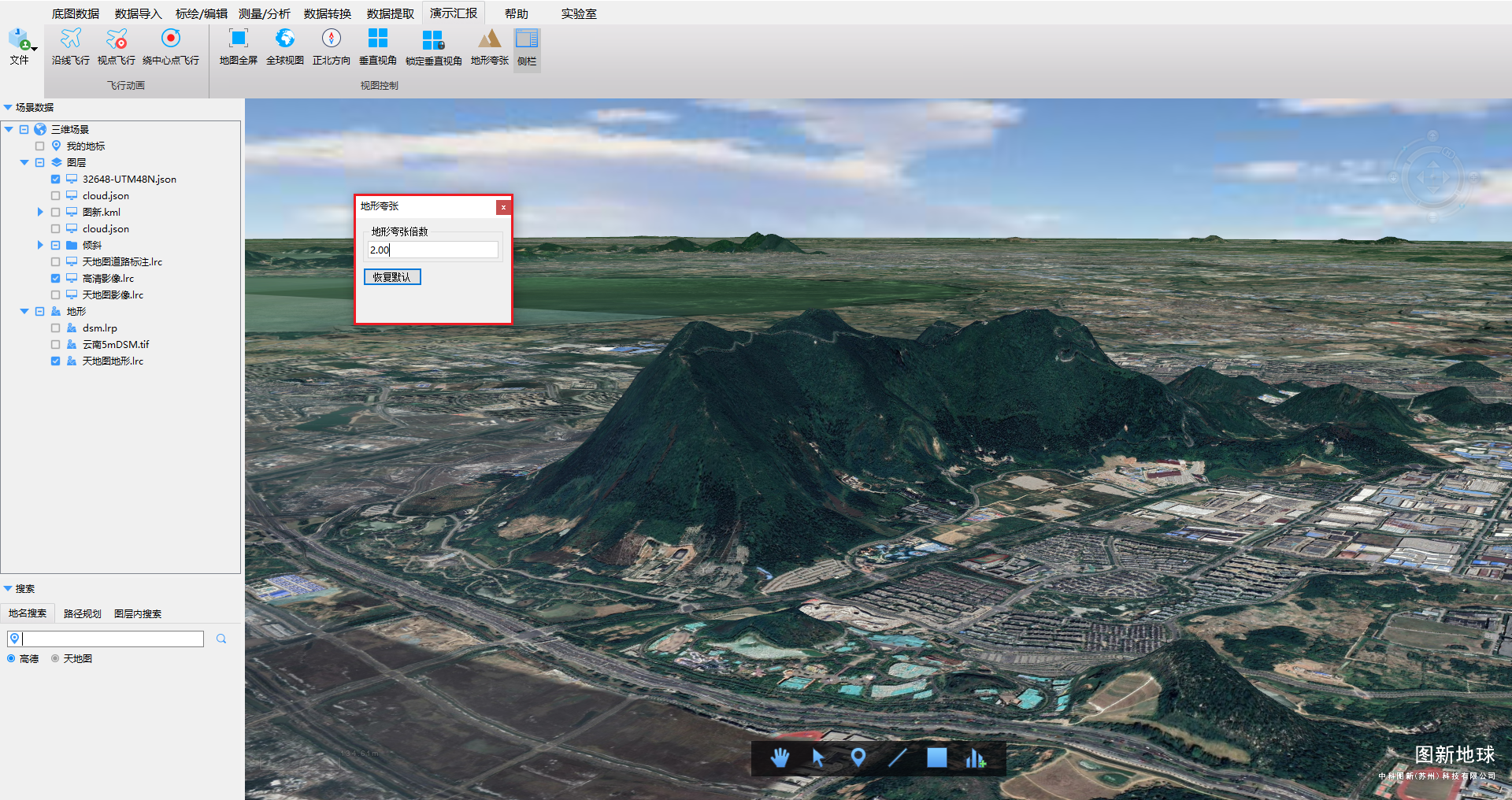The image size is (1512, 800).
Task: Enable 锁定垂直视角 locked vertical view
Action: click(x=434, y=47)
